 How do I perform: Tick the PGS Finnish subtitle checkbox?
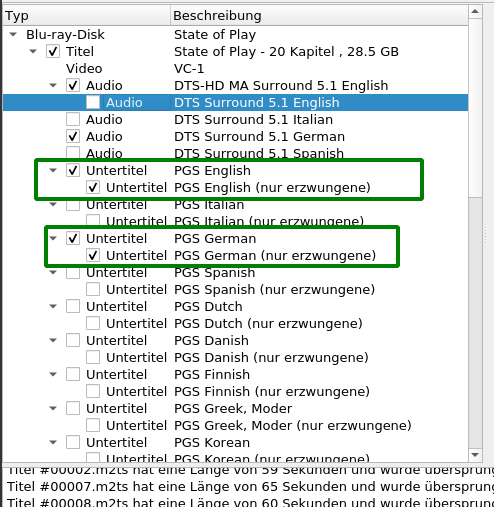point(73,375)
